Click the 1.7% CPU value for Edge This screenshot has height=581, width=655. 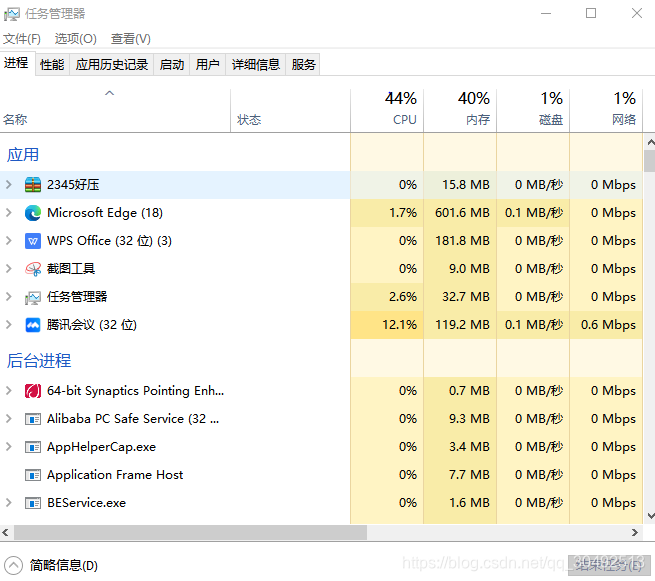click(403, 213)
